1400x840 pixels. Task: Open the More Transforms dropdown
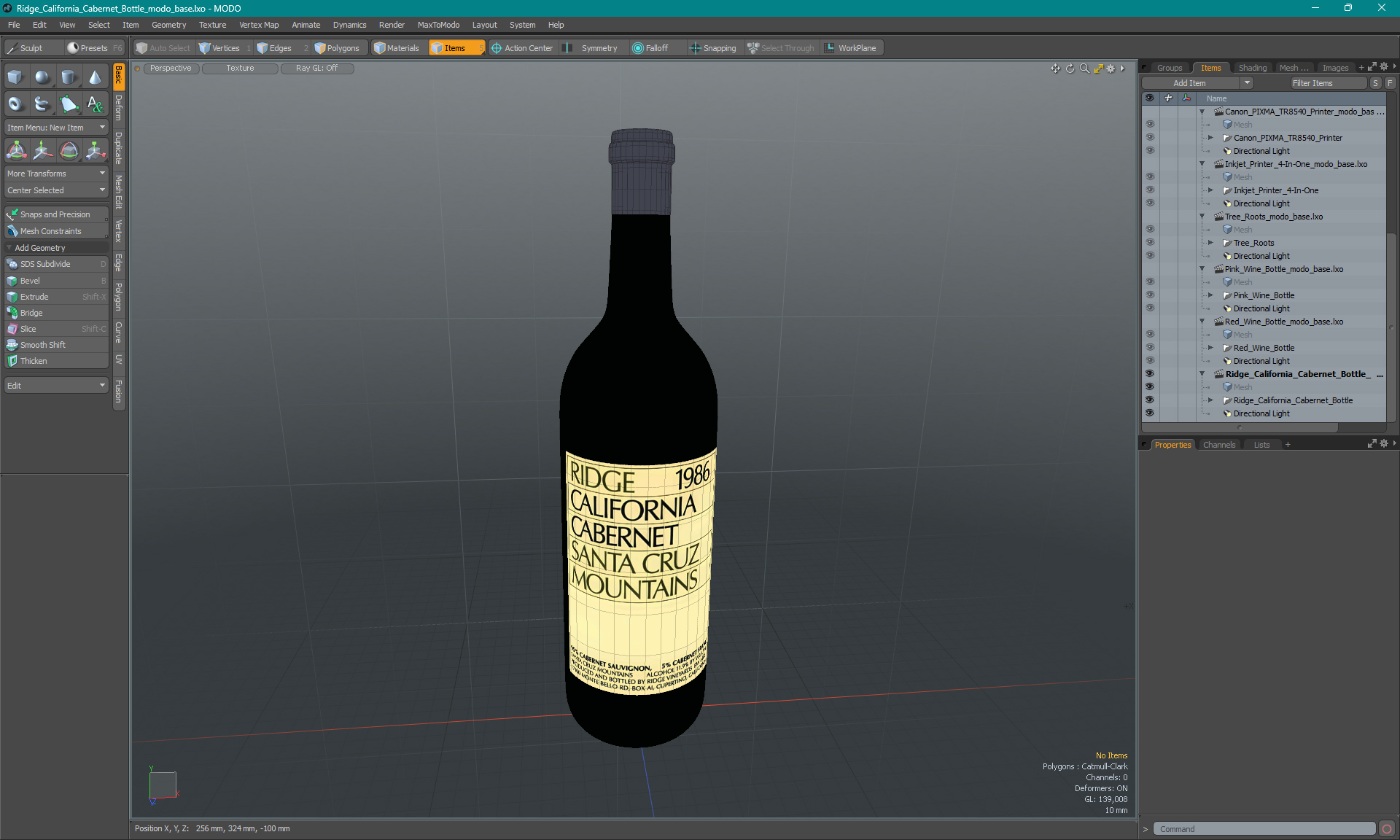[x=56, y=174]
